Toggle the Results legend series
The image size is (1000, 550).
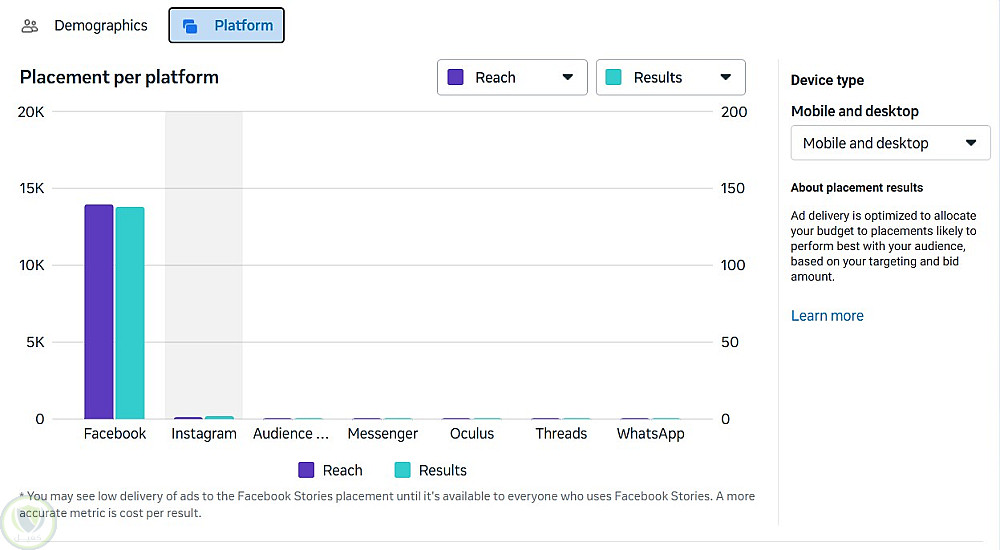431,470
